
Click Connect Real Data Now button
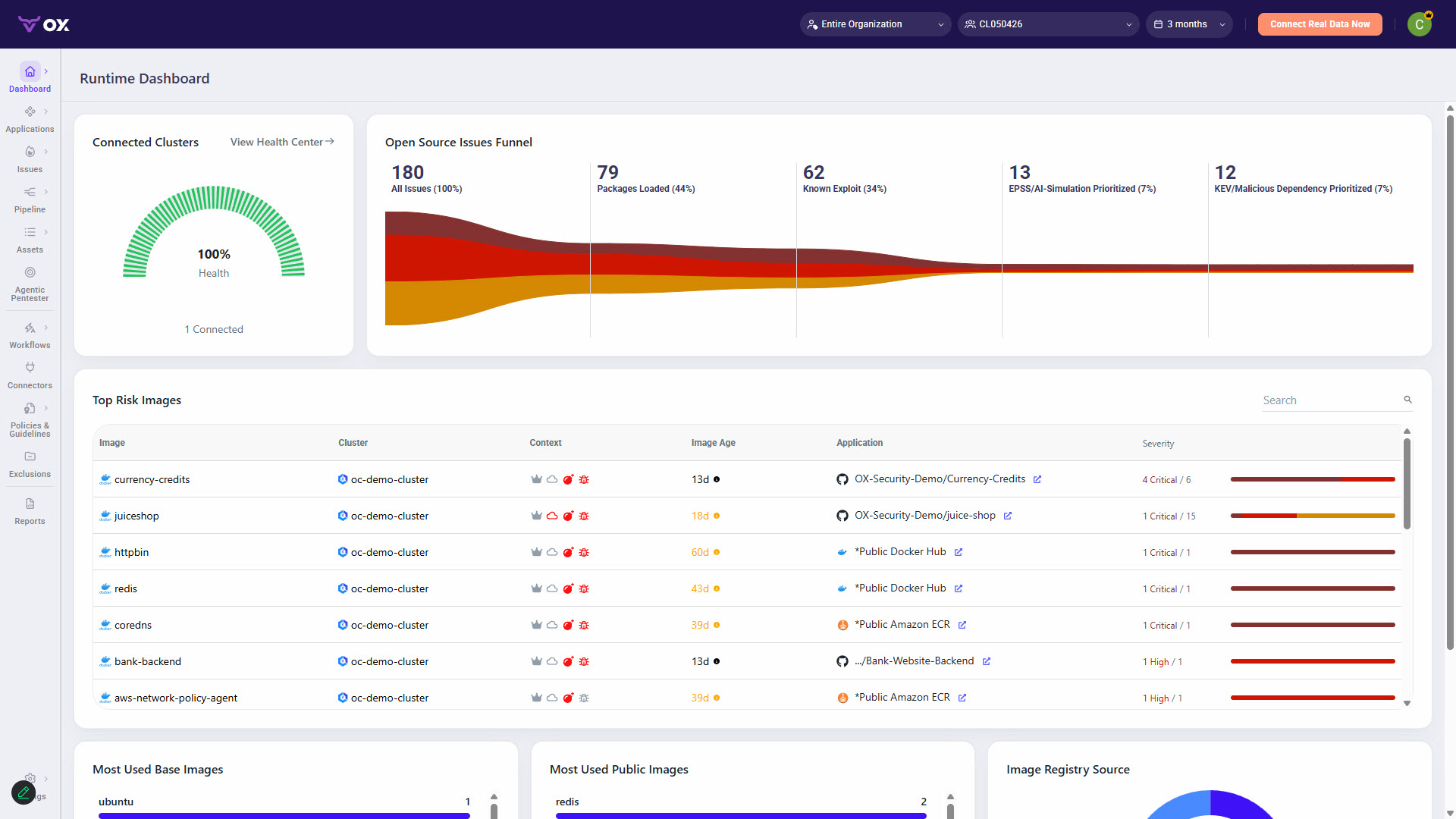pos(1319,24)
